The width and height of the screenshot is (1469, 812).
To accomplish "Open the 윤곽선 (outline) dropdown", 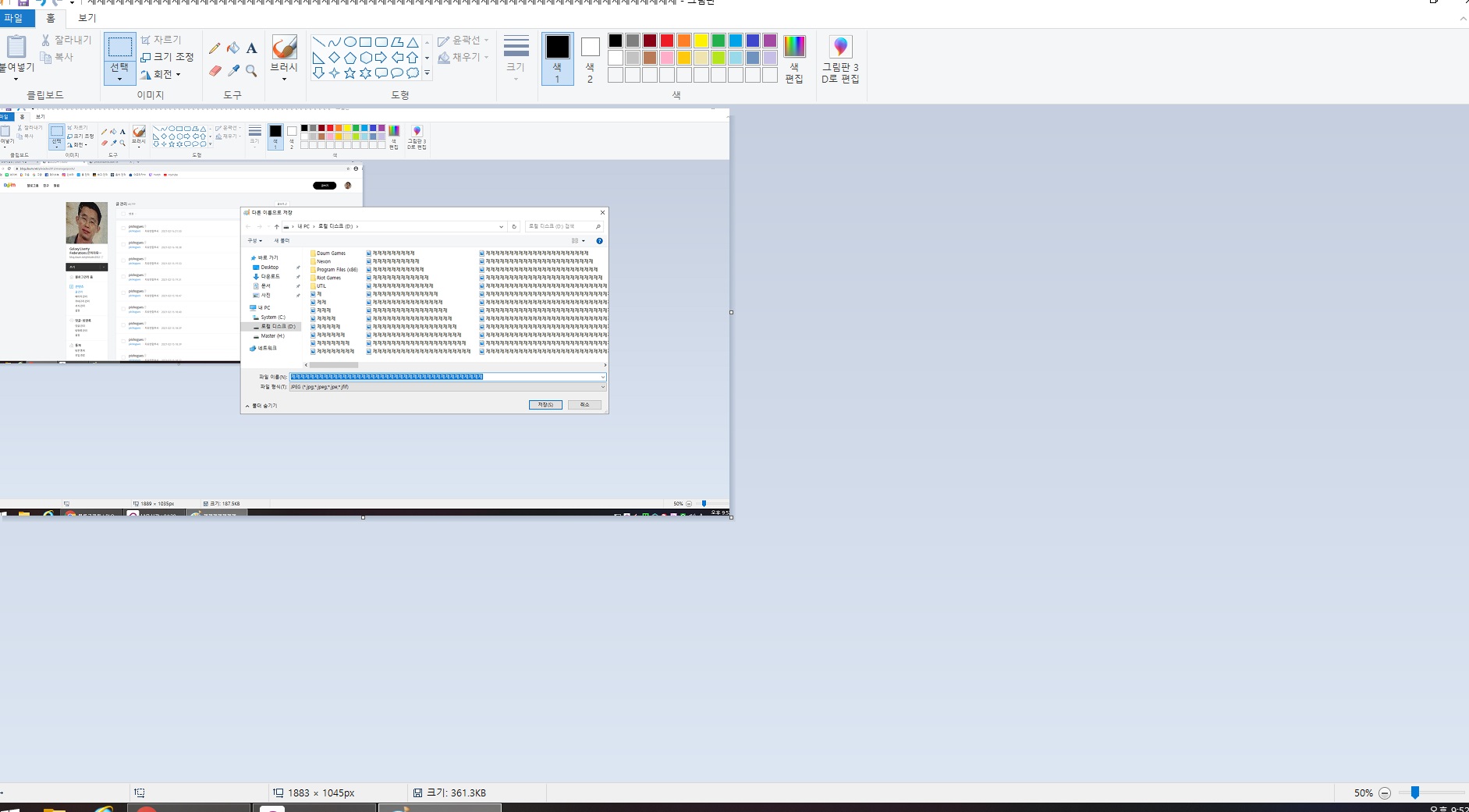I will tap(463, 40).
